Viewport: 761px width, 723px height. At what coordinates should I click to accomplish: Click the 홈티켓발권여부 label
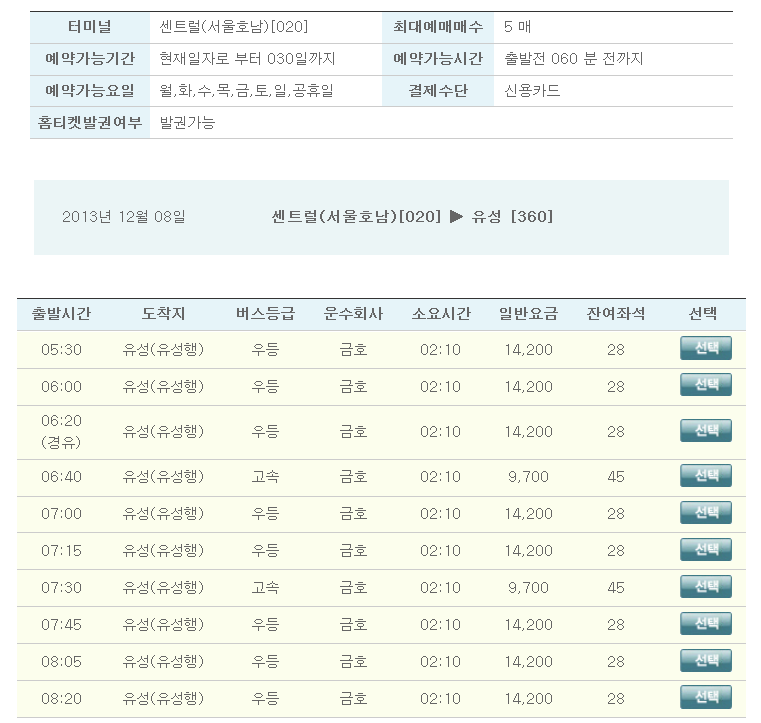pos(90,122)
